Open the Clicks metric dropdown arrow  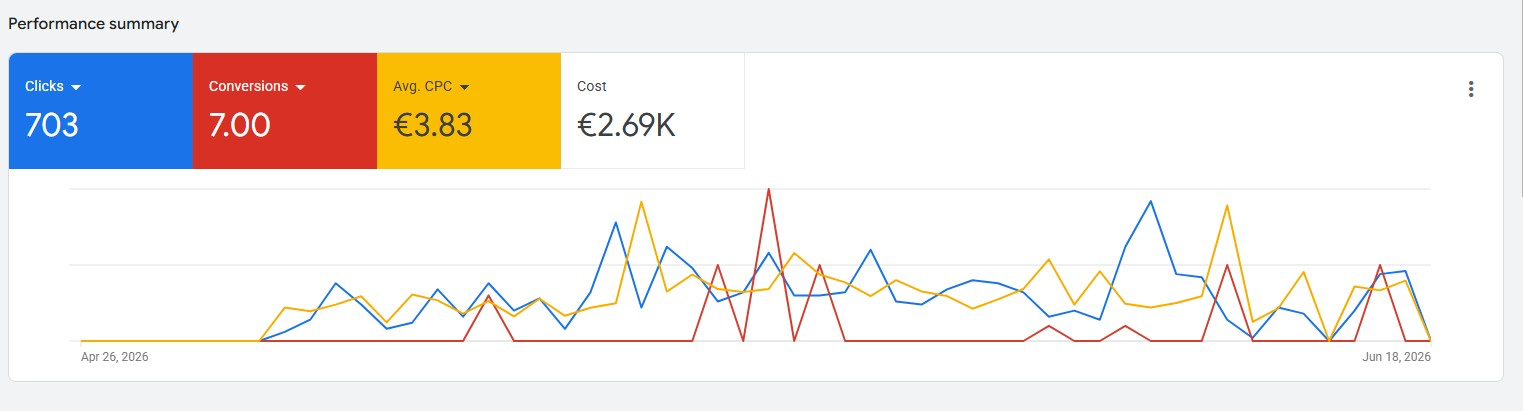tap(76, 87)
